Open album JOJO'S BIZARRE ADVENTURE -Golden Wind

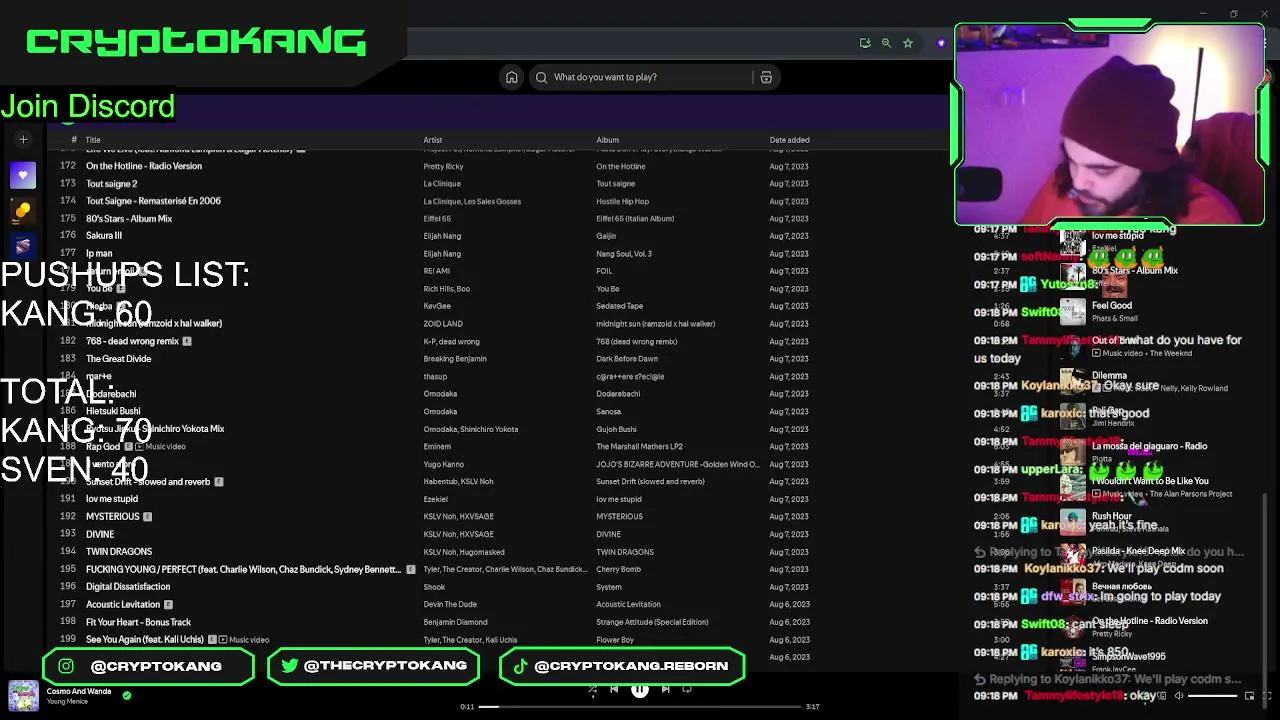click(x=677, y=464)
